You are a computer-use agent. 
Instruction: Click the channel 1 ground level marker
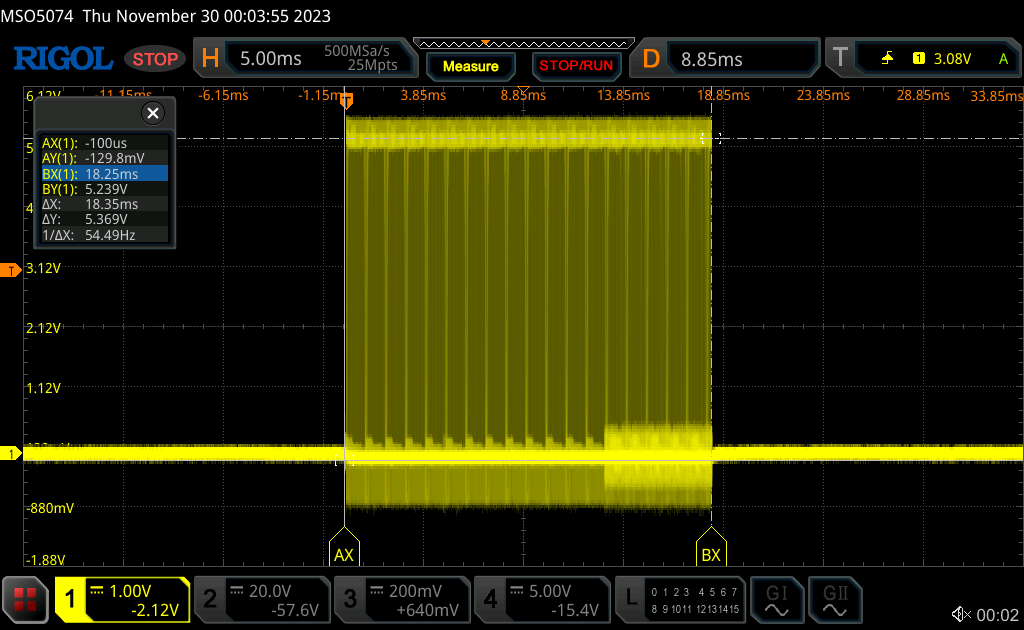tap(11, 454)
